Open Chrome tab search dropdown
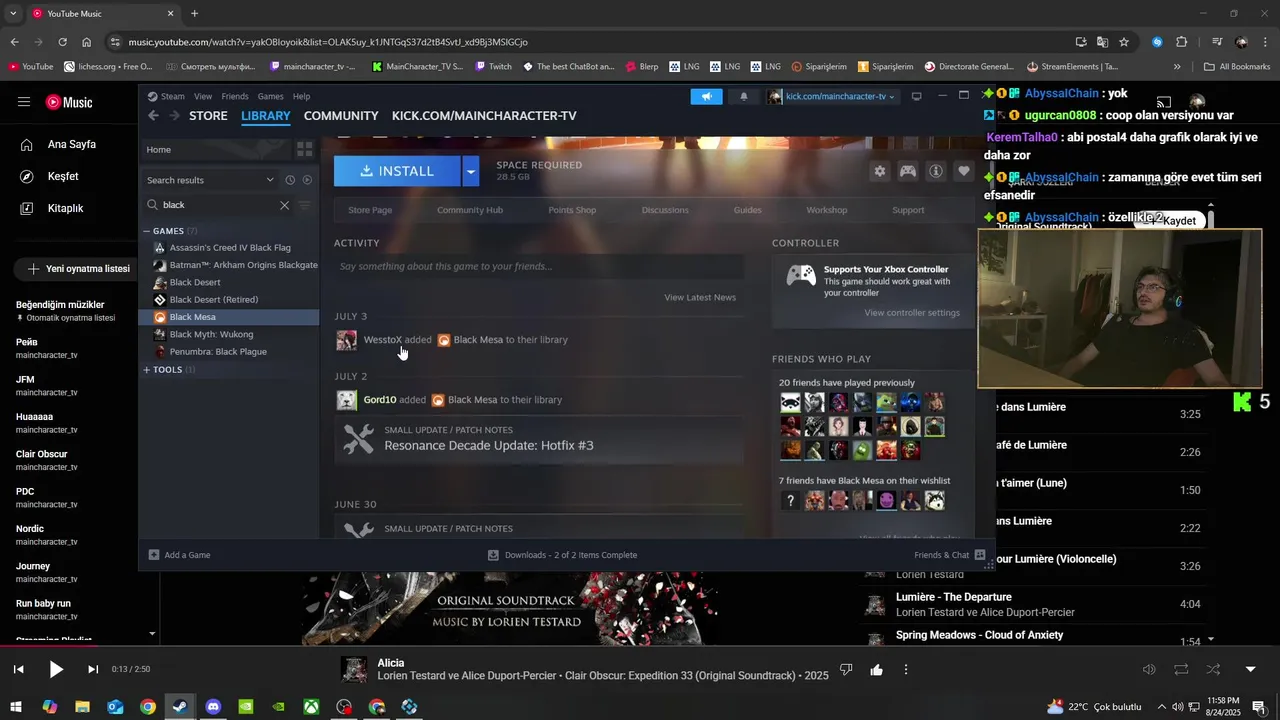This screenshot has height=720, width=1280. point(13,14)
